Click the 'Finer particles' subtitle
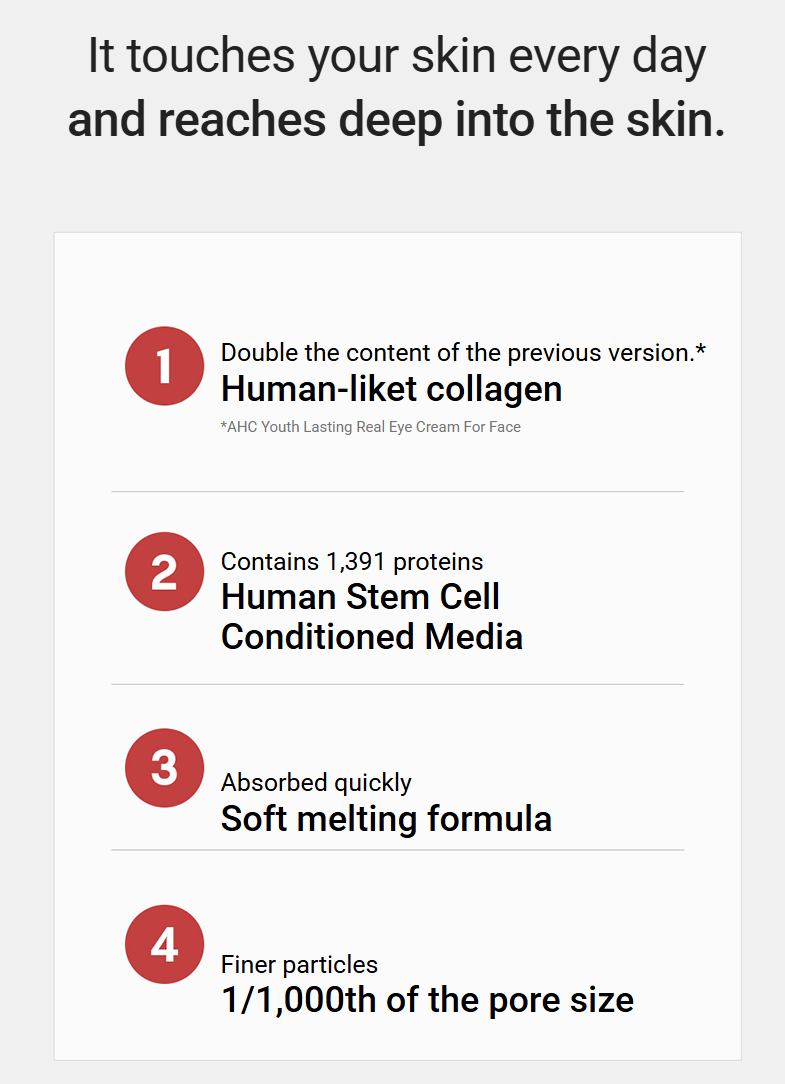 pos(299,964)
